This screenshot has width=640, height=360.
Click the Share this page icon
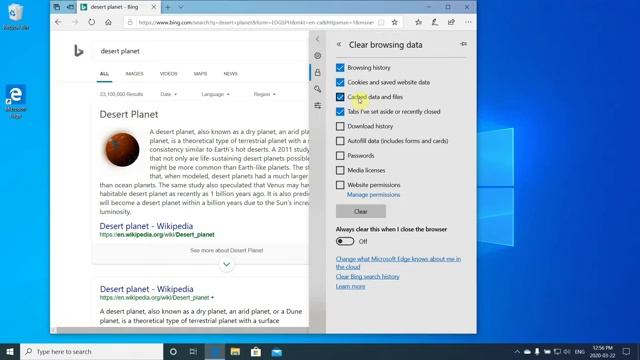click(451, 22)
